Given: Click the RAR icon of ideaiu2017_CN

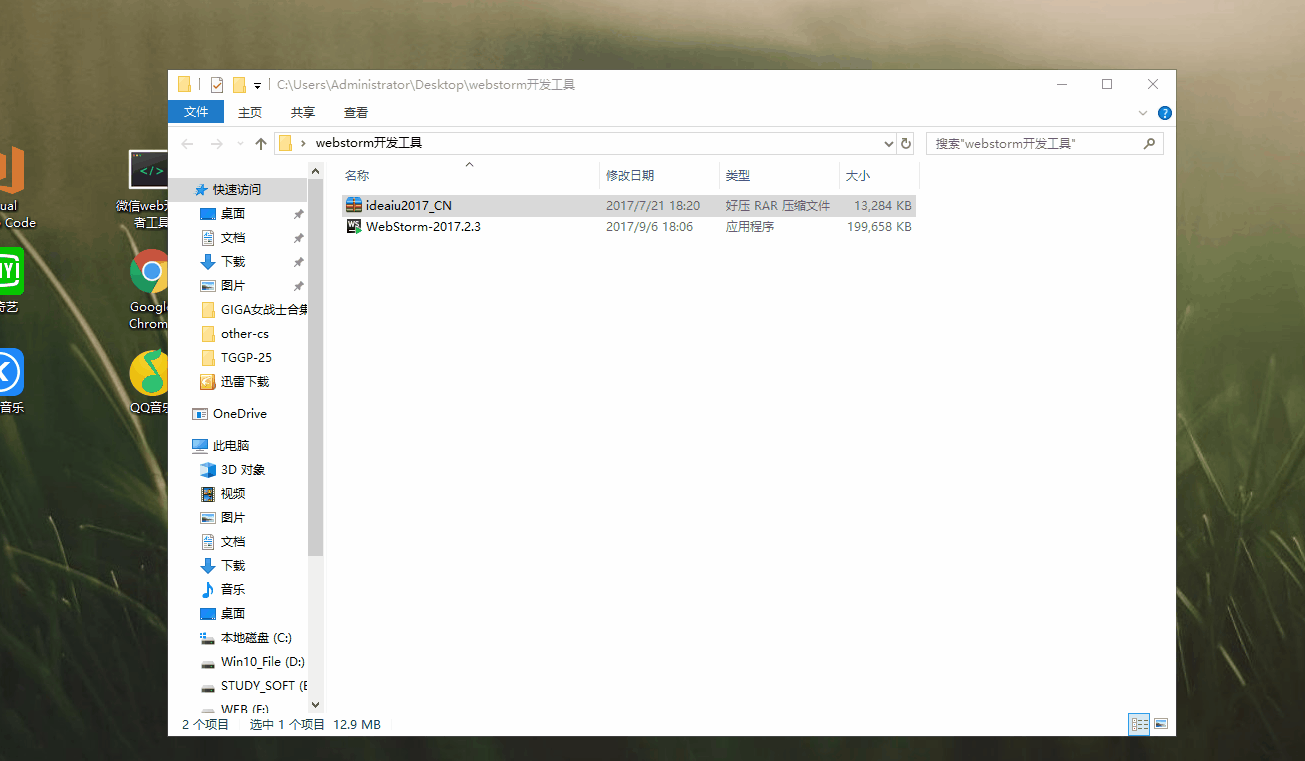Looking at the screenshot, I should pyautogui.click(x=354, y=205).
